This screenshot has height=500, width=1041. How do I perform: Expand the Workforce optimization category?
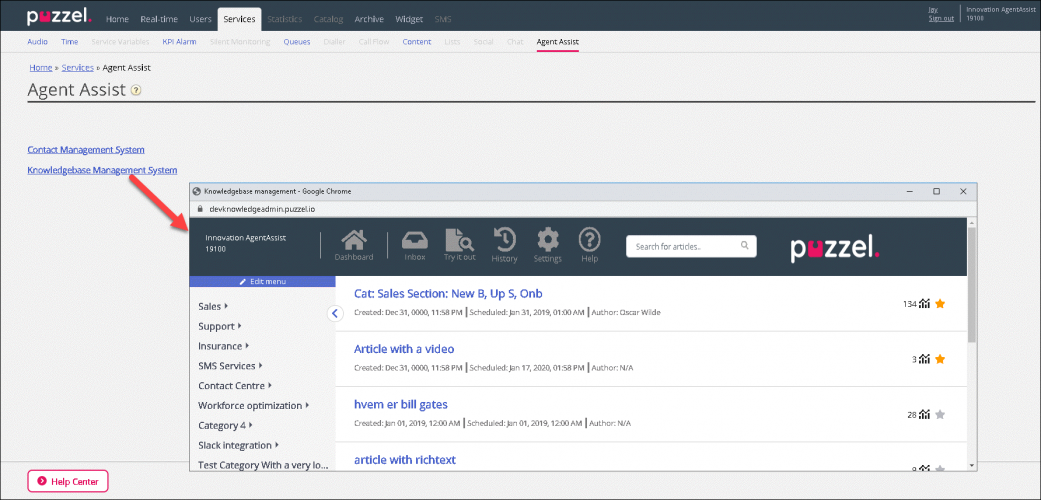254,406
